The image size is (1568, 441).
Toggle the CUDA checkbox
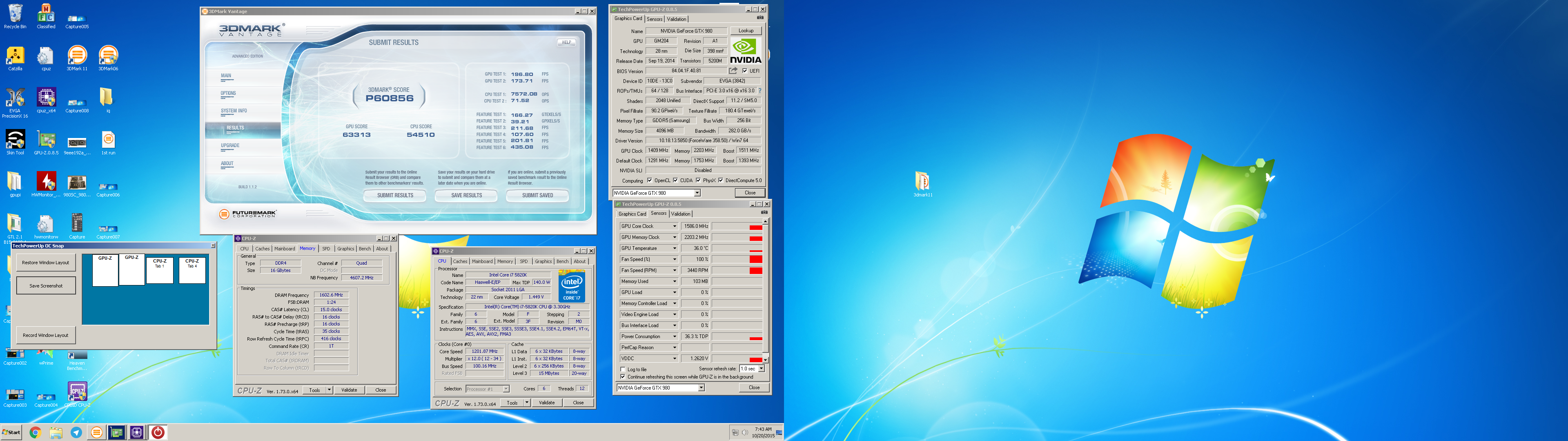675,180
